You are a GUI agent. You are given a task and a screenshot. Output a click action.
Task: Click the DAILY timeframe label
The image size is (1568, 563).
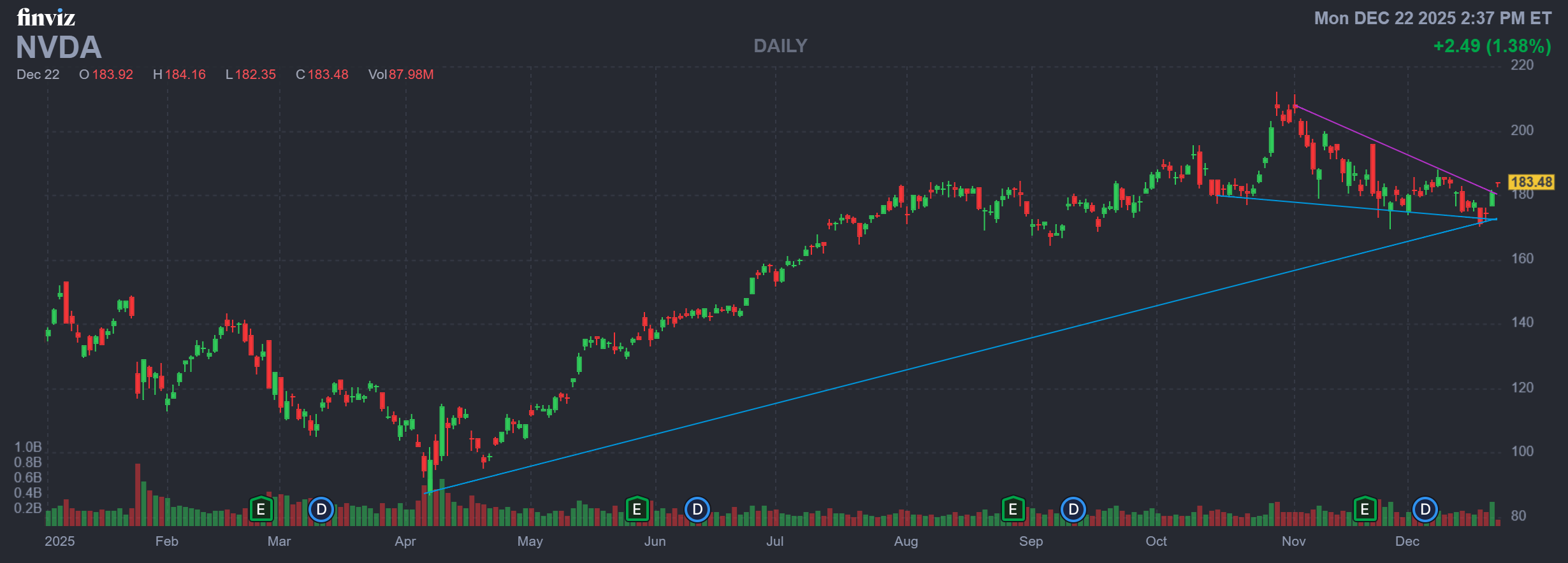click(x=780, y=46)
